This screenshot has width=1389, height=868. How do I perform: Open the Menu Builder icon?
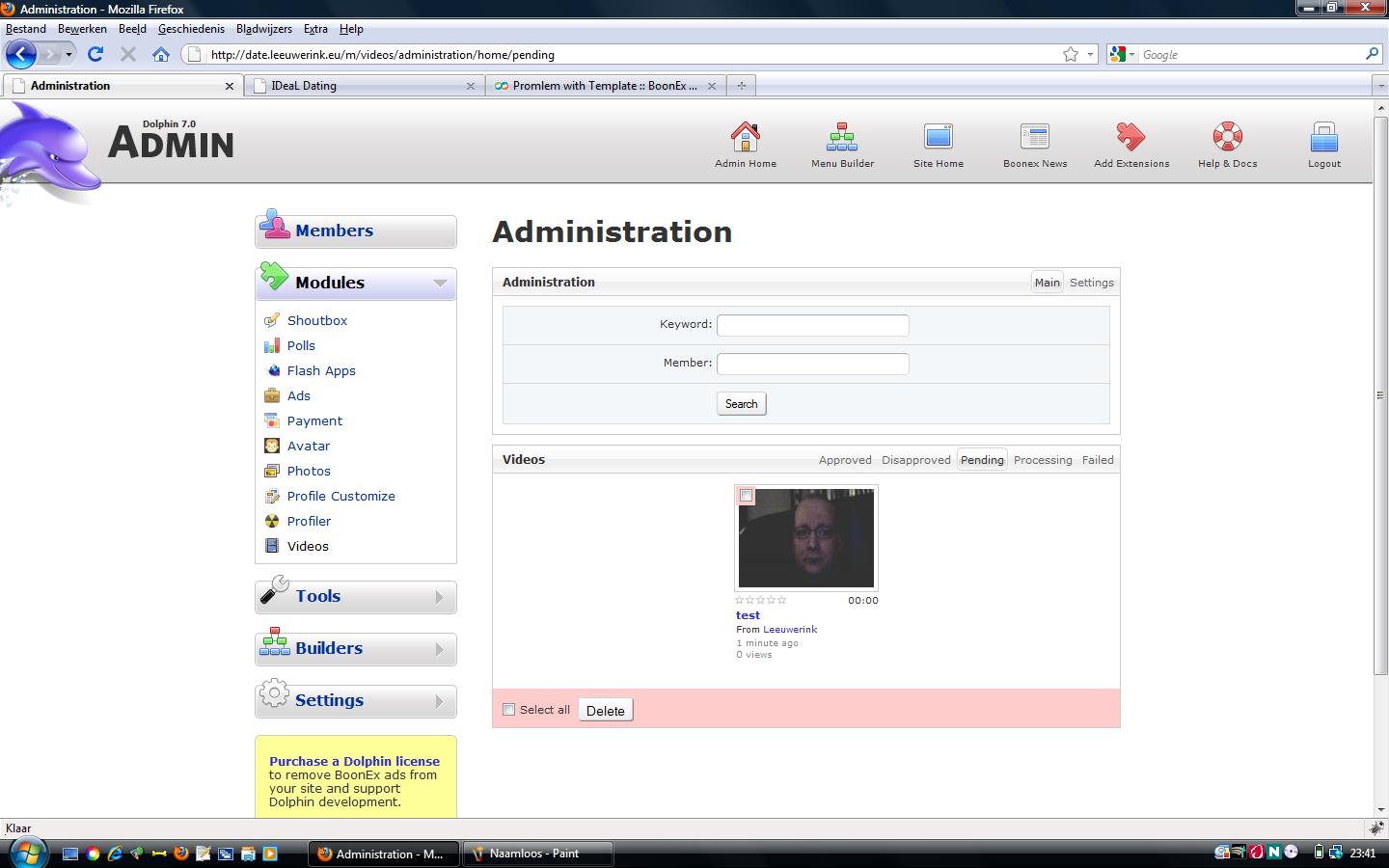pos(842,138)
